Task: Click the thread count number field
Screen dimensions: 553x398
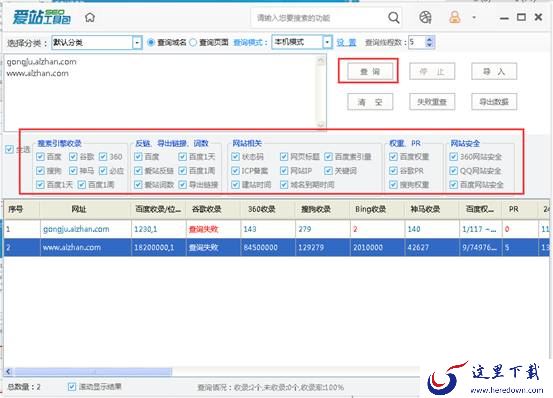Action: (417, 42)
